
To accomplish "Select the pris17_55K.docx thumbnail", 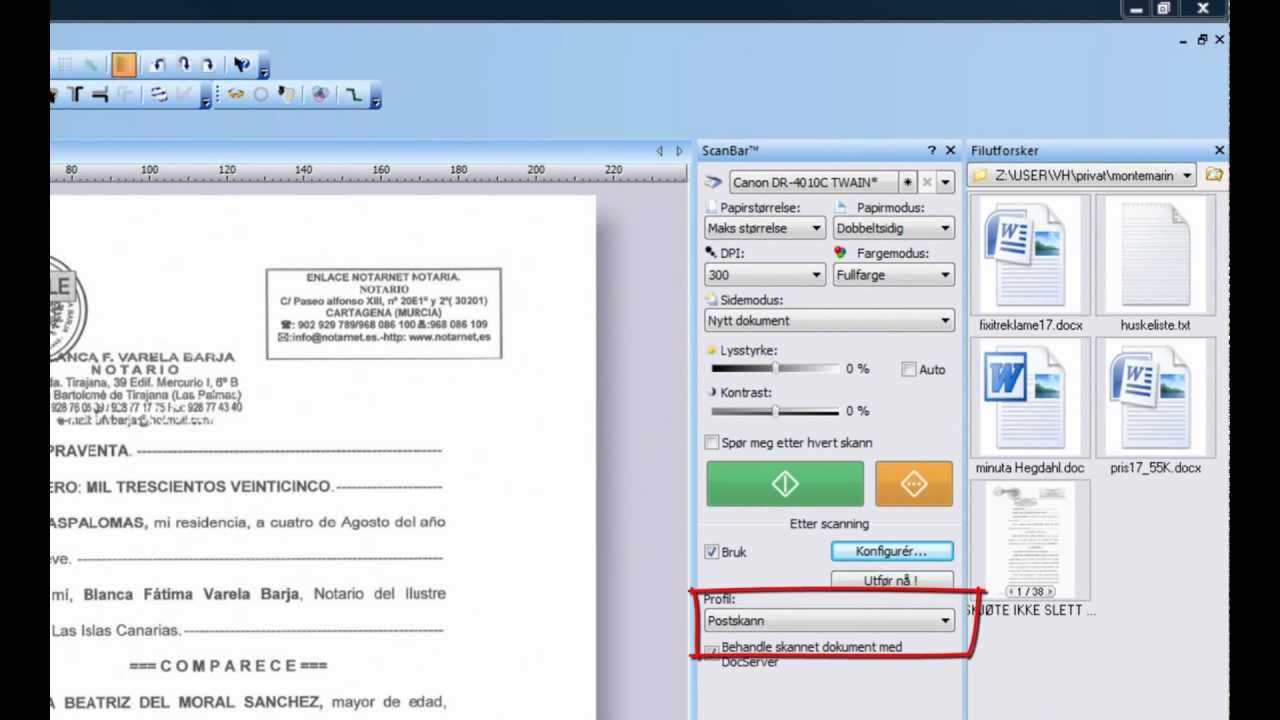I will click(x=1155, y=398).
